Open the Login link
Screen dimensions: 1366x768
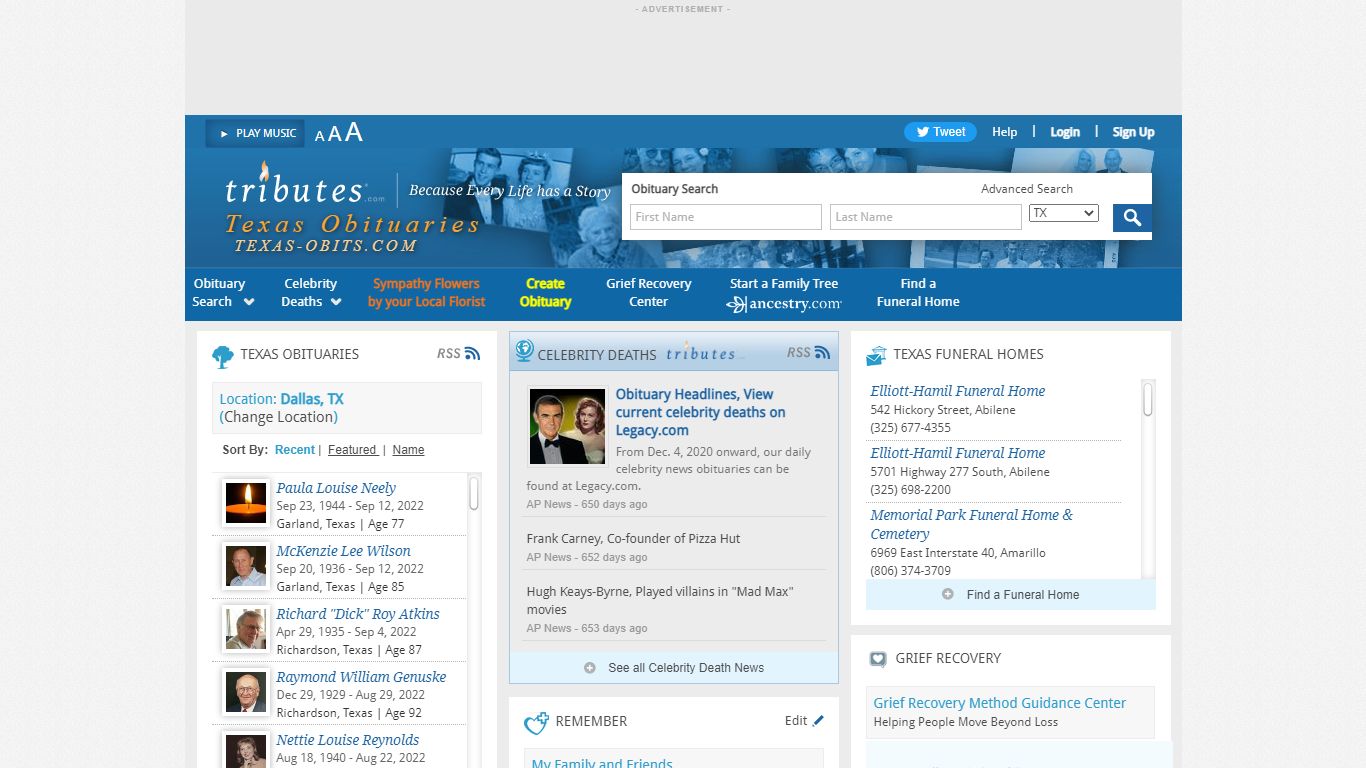tap(1065, 132)
